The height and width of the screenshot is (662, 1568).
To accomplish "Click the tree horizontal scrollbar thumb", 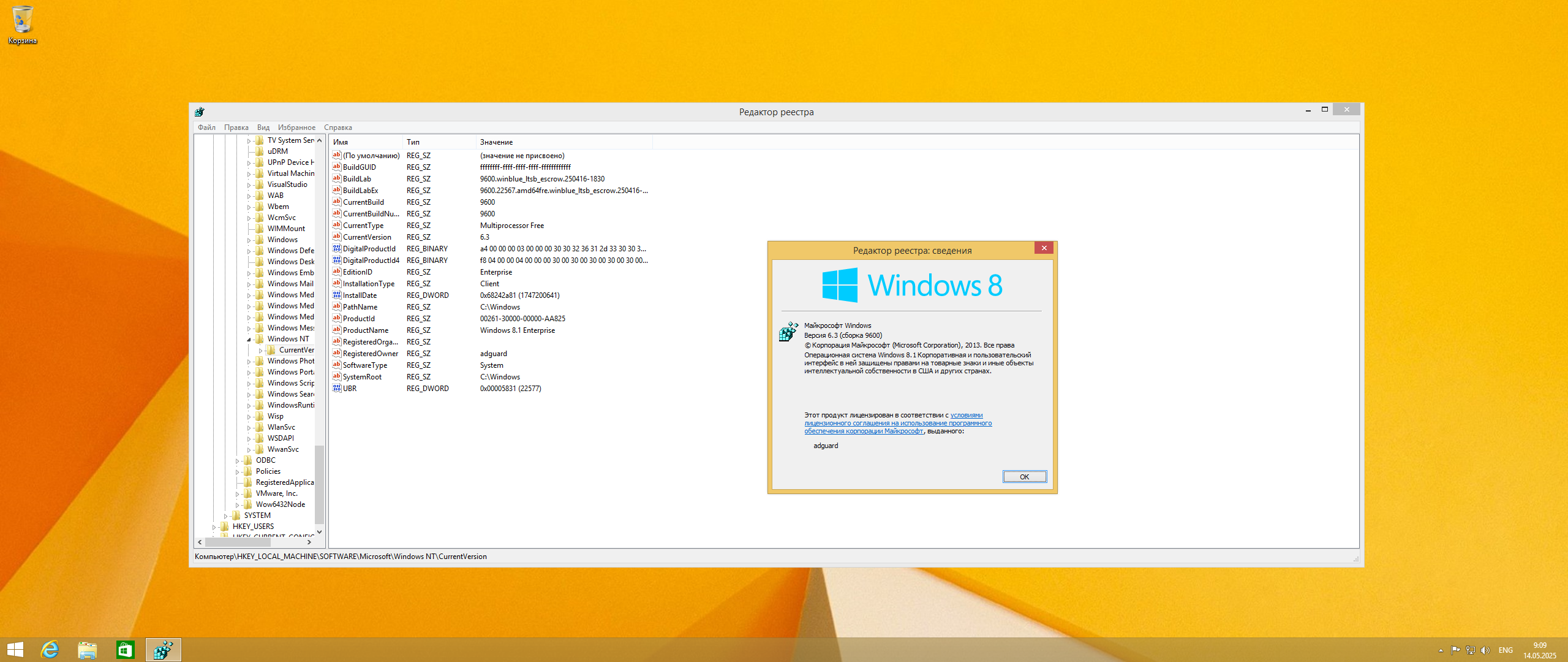I will tap(238, 542).
